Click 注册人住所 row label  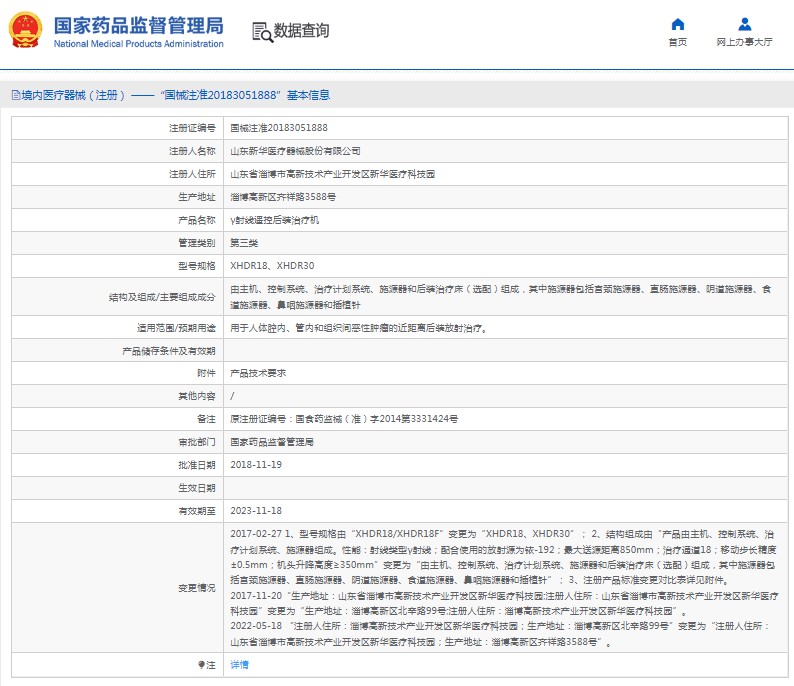[192, 174]
